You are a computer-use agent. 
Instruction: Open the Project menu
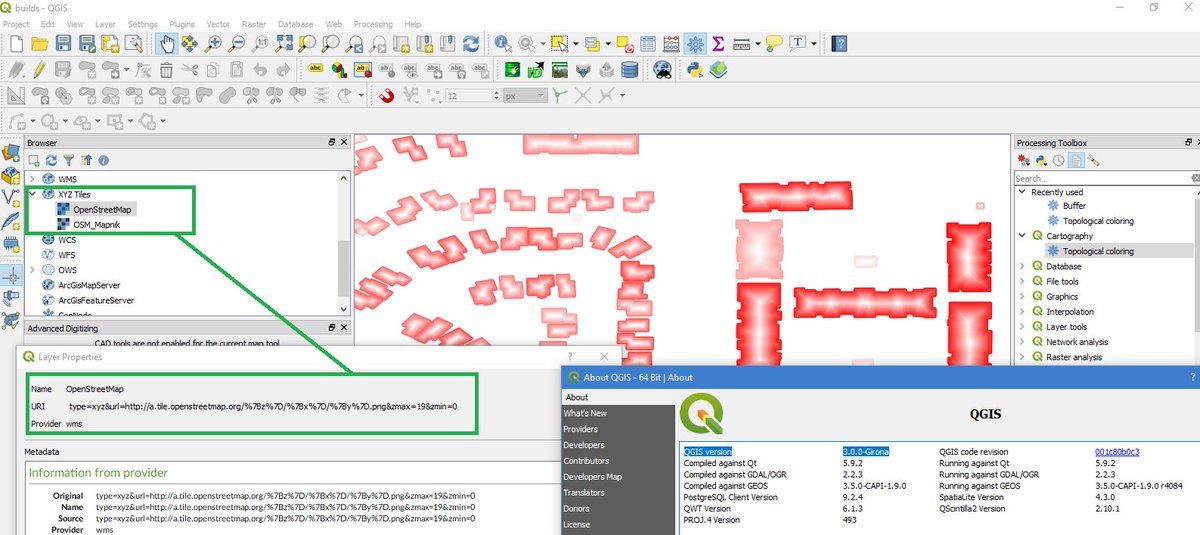(x=16, y=24)
